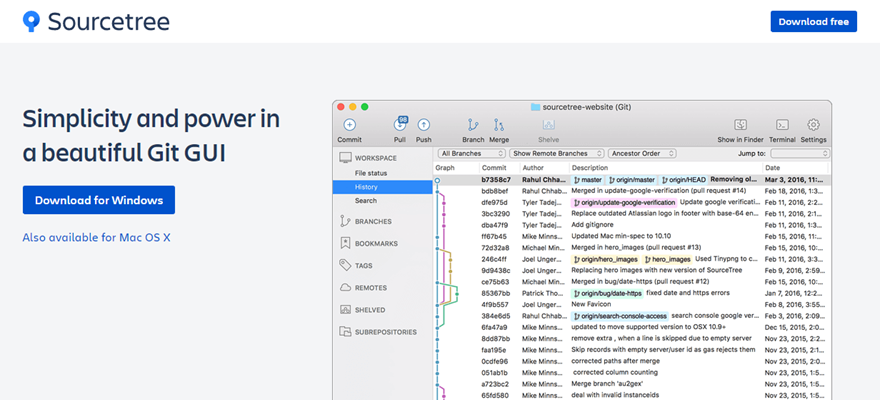Click the Push toolbar icon

[424, 125]
